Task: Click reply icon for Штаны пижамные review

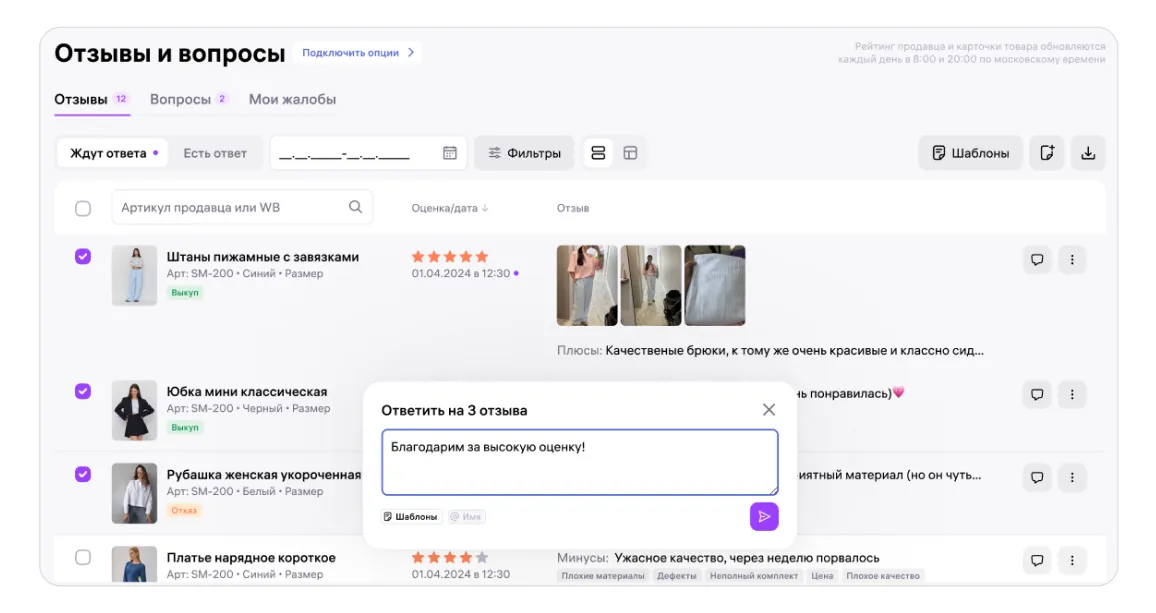Action: pyautogui.click(x=1037, y=260)
